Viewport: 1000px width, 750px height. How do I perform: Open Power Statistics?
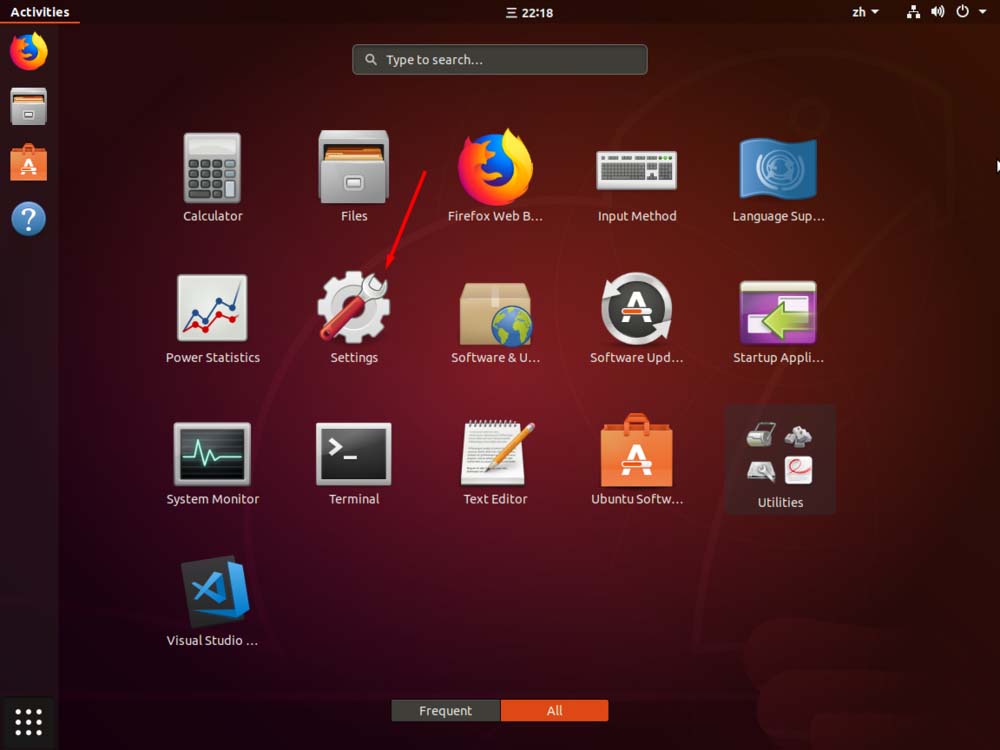pyautogui.click(x=212, y=310)
